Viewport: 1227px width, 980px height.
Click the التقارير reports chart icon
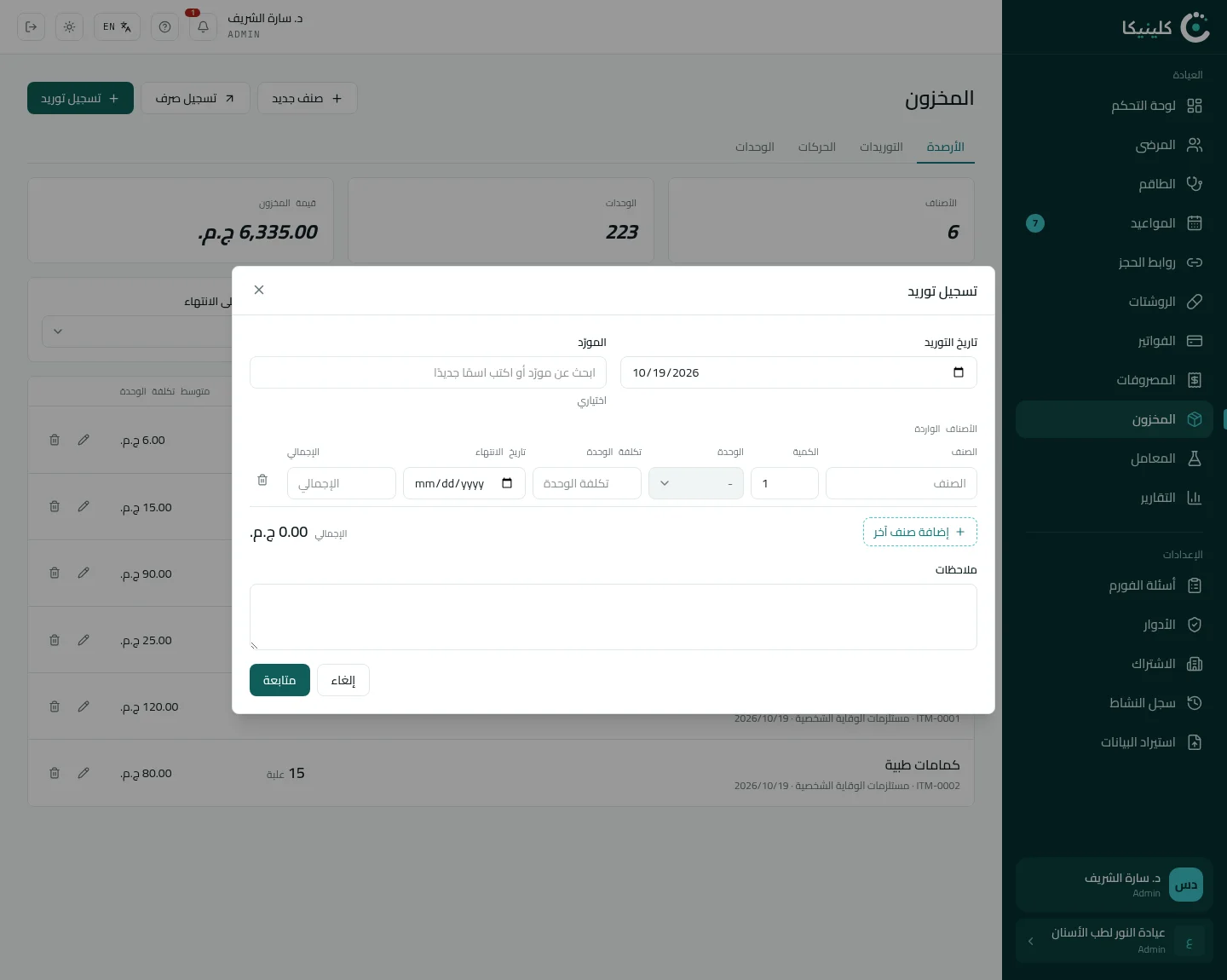pos(1195,498)
